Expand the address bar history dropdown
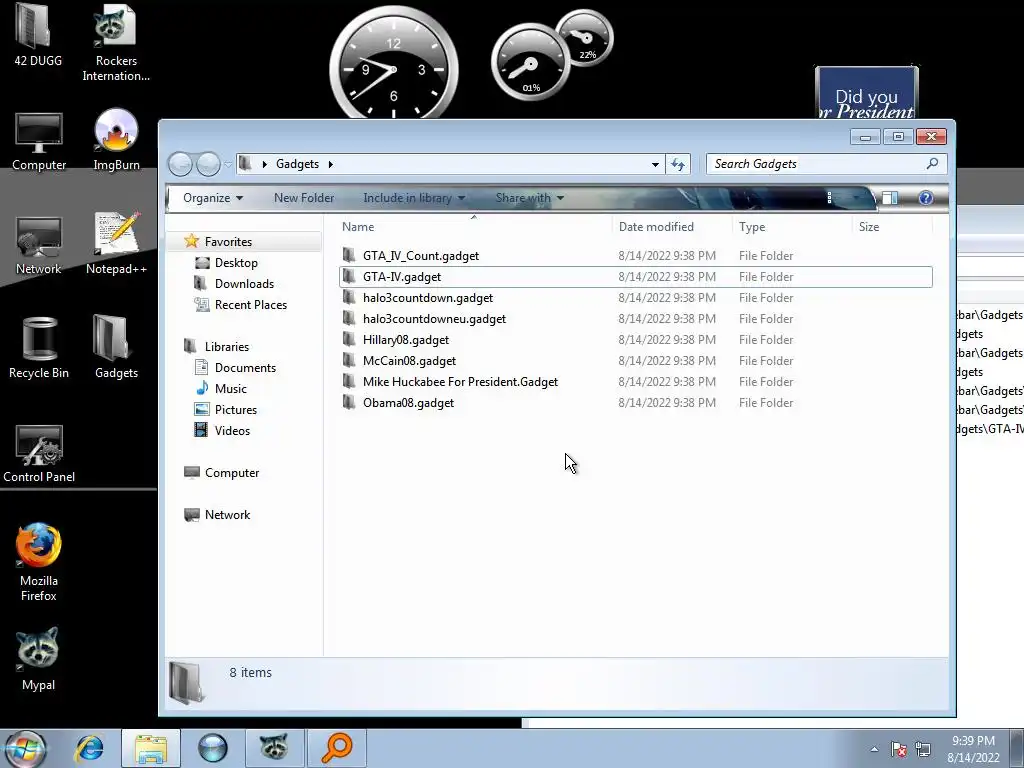This screenshot has width=1024, height=768. coord(655,165)
